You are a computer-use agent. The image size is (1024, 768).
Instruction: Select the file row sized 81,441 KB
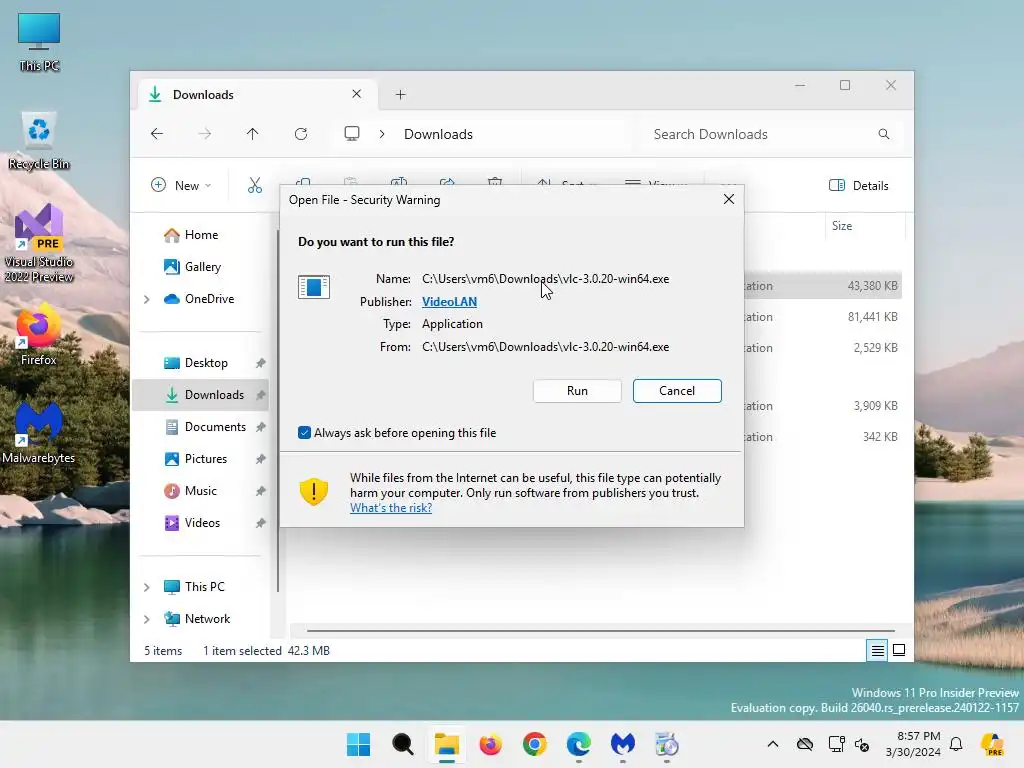[x=823, y=317]
